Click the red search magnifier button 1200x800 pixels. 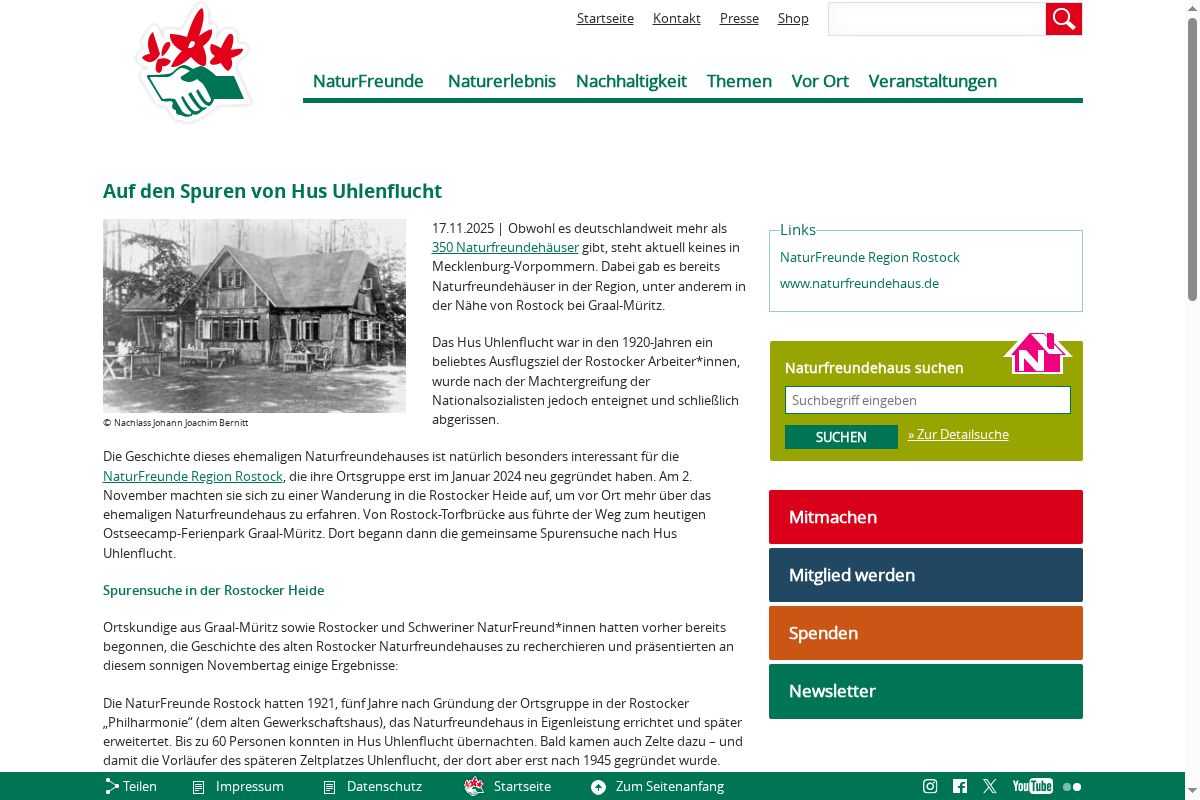(x=1063, y=19)
